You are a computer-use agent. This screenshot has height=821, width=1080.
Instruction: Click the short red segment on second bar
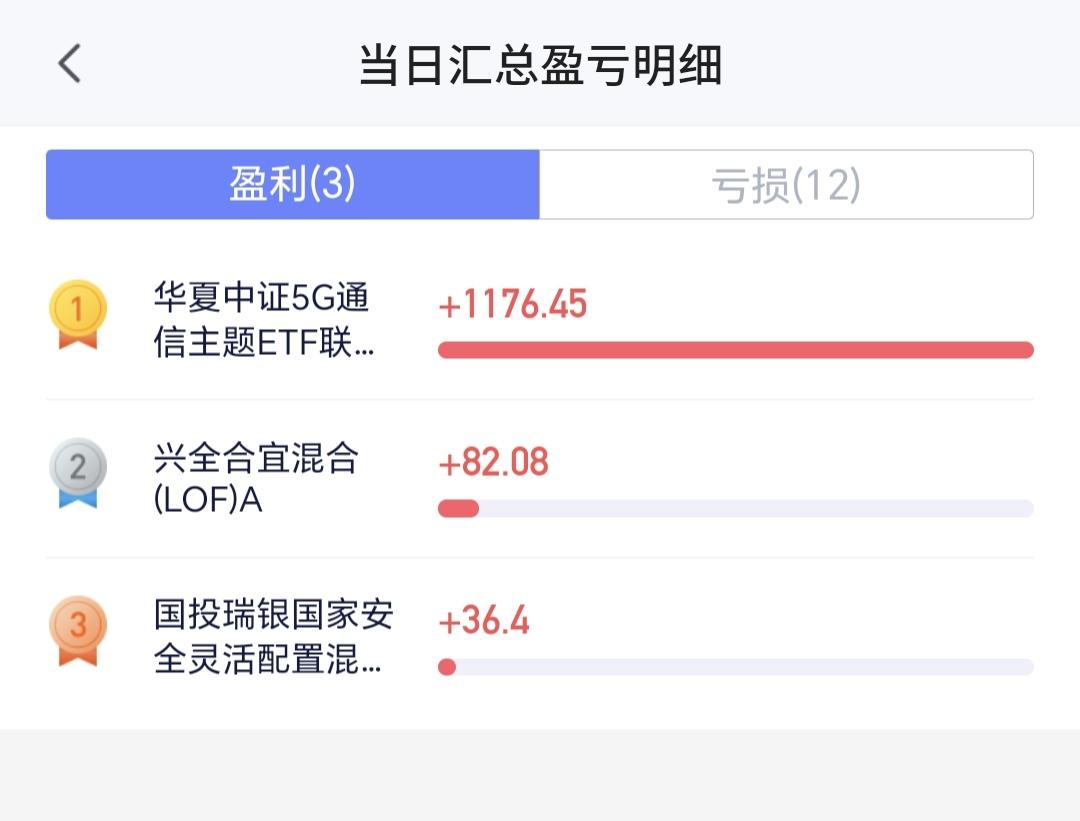(458, 508)
